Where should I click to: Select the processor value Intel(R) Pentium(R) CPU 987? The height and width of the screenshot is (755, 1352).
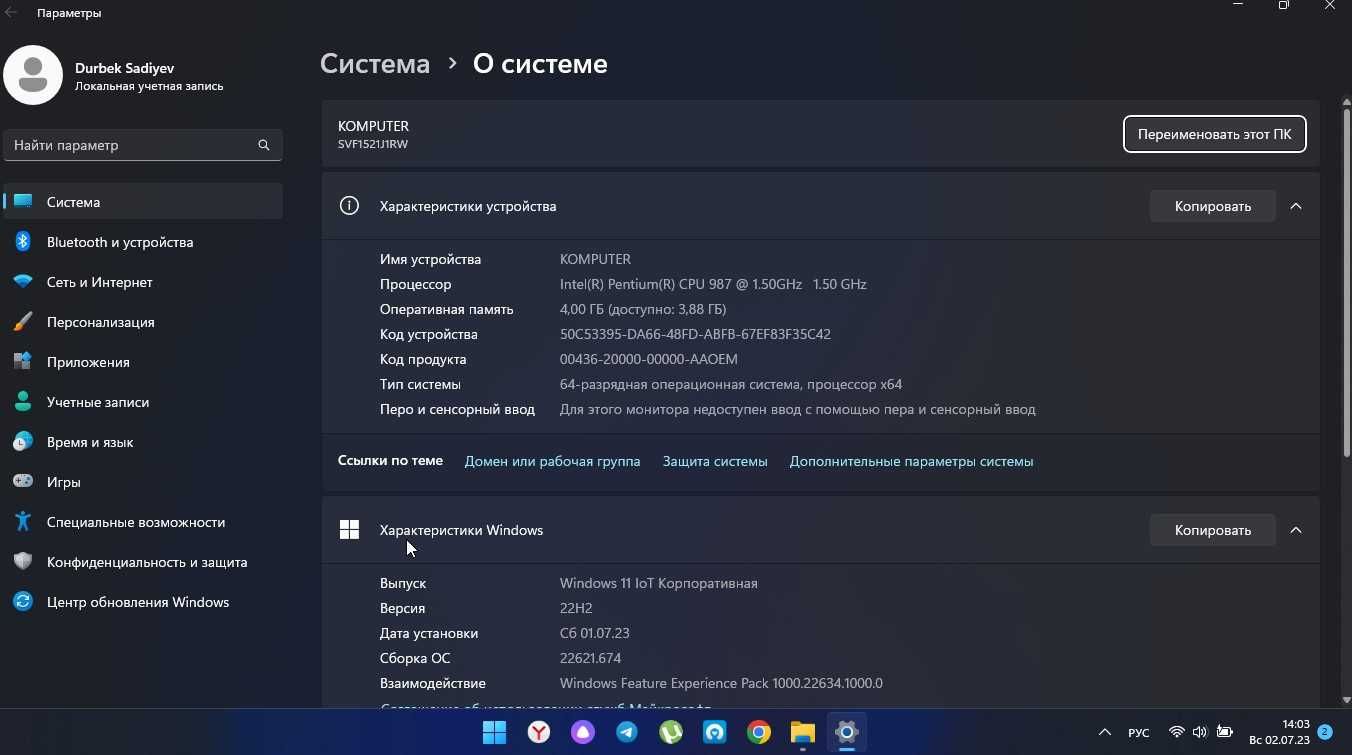click(x=713, y=284)
